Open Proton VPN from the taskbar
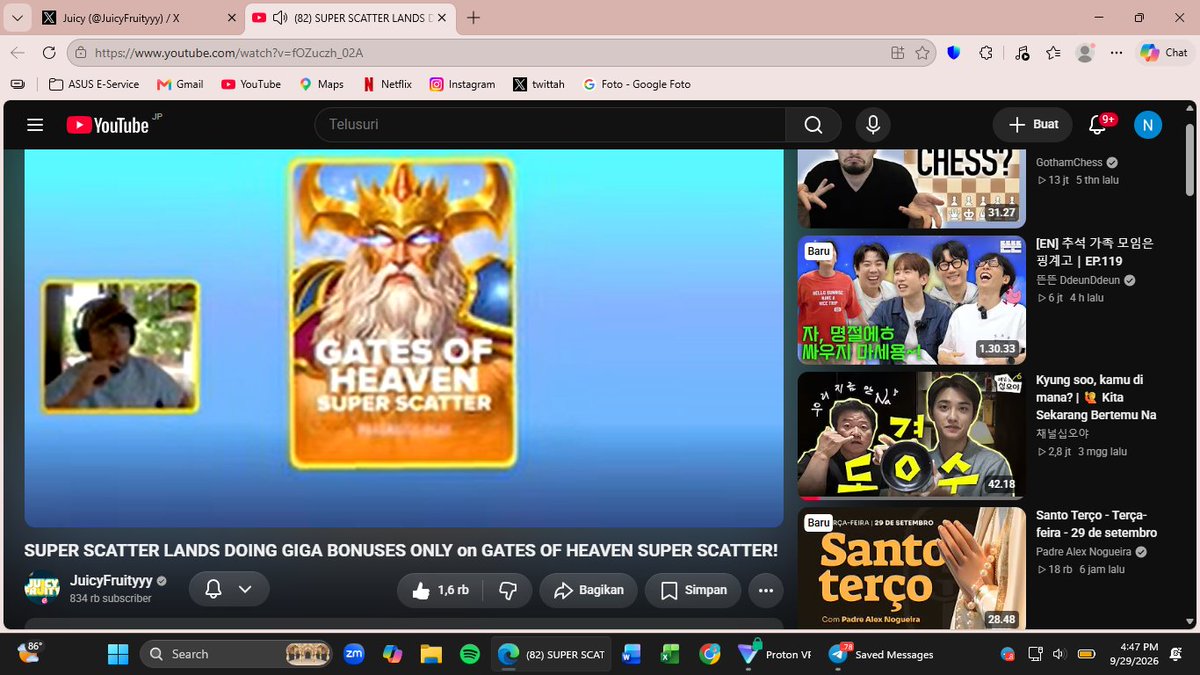The width and height of the screenshot is (1200, 675). (x=775, y=654)
